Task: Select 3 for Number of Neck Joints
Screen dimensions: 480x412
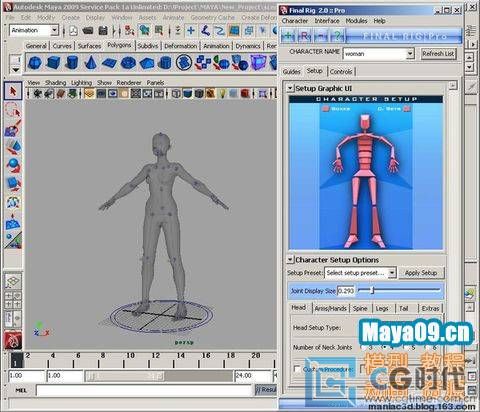Action: 364,347
